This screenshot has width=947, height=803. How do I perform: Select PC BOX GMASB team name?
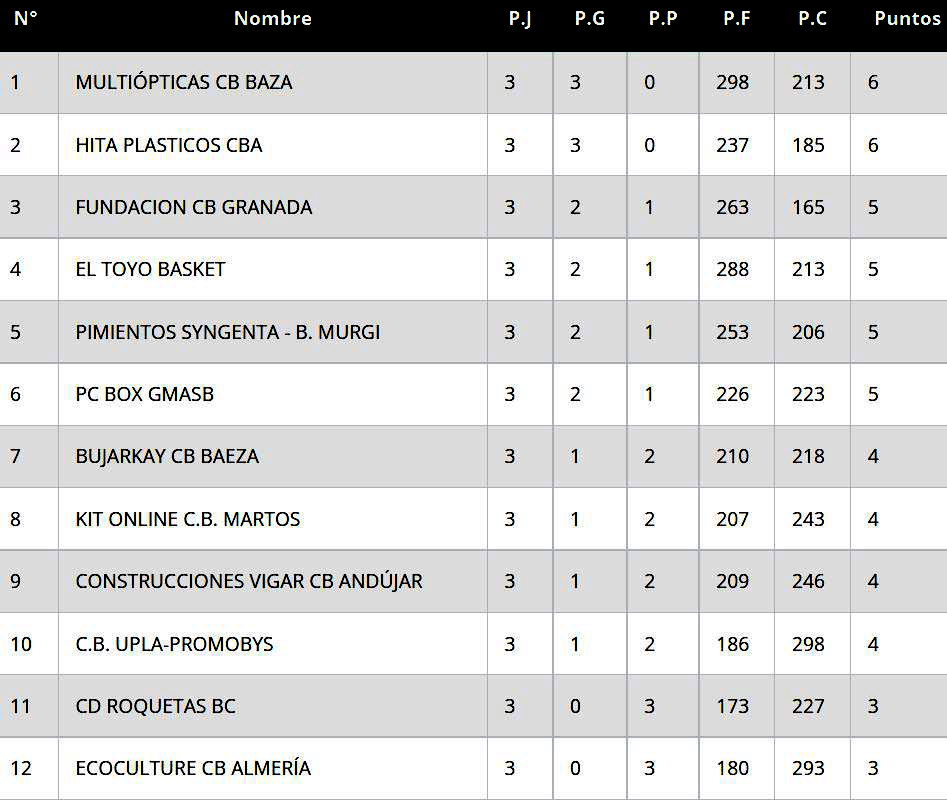145,394
